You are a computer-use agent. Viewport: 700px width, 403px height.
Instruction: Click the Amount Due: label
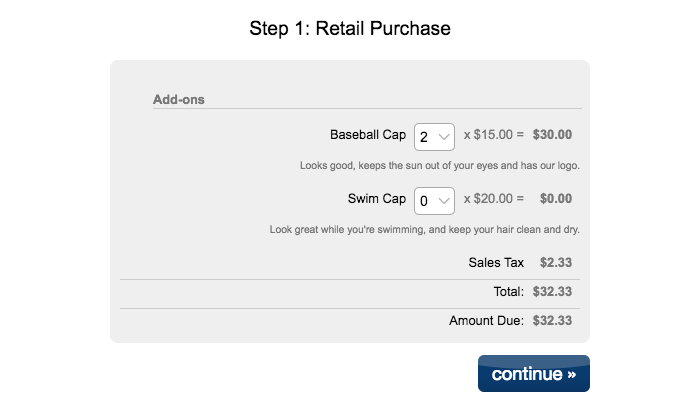click(487, 321)
